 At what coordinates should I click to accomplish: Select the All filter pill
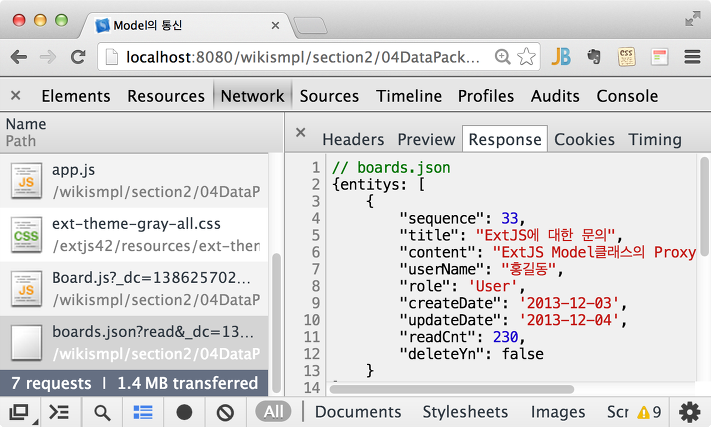(273, 412)
